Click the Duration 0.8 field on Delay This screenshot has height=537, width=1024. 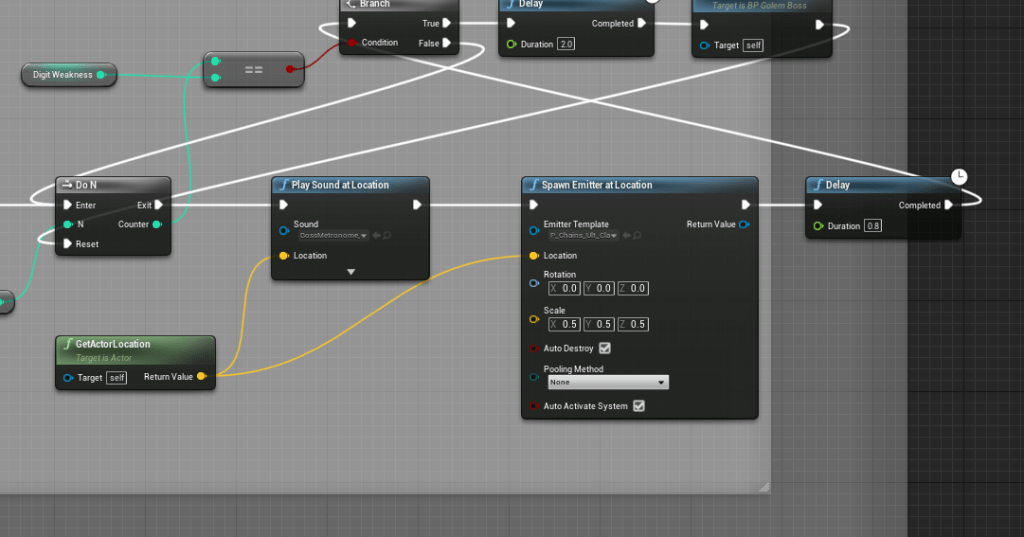872,226
